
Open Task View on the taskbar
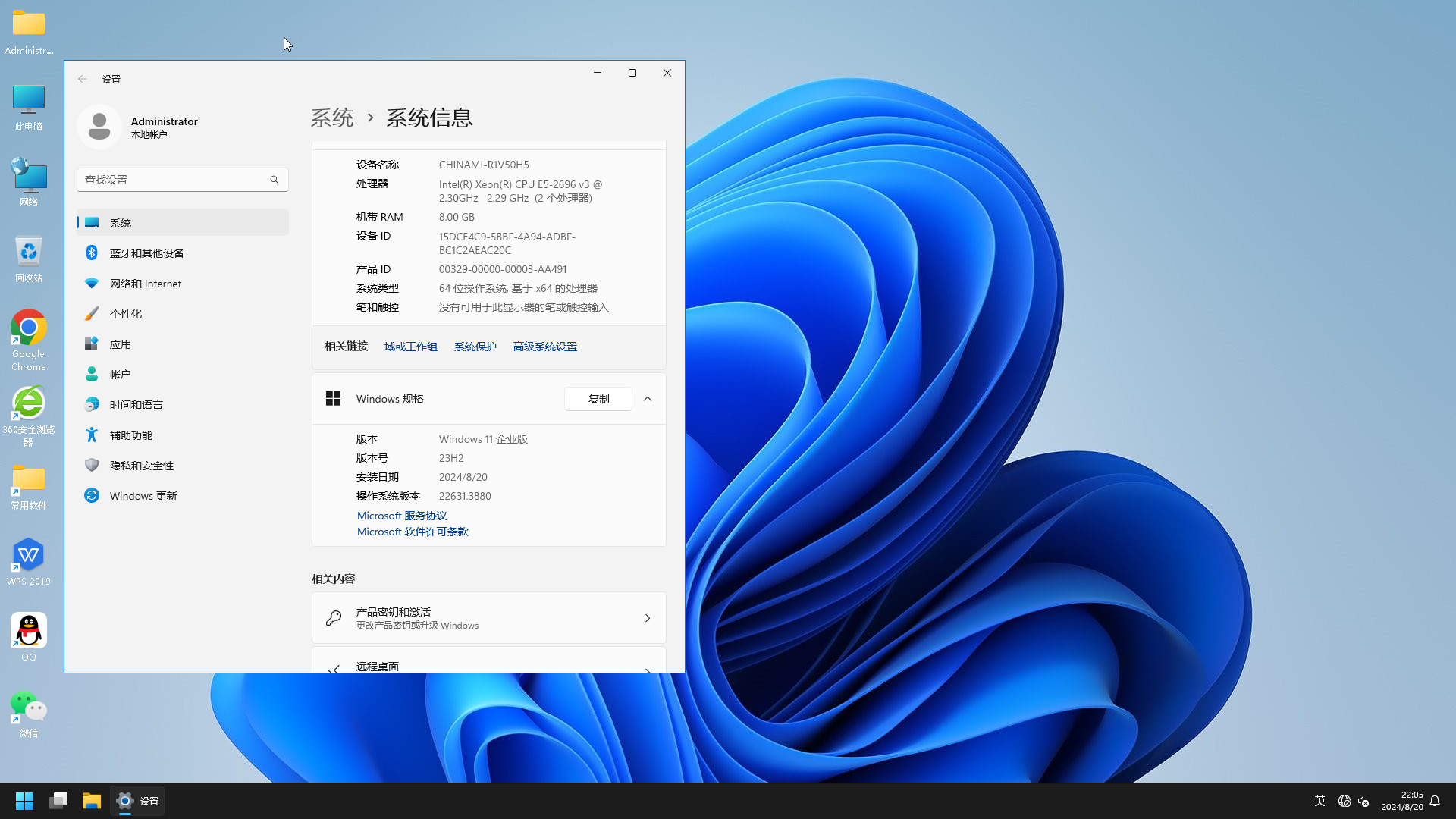coord(58,801)
